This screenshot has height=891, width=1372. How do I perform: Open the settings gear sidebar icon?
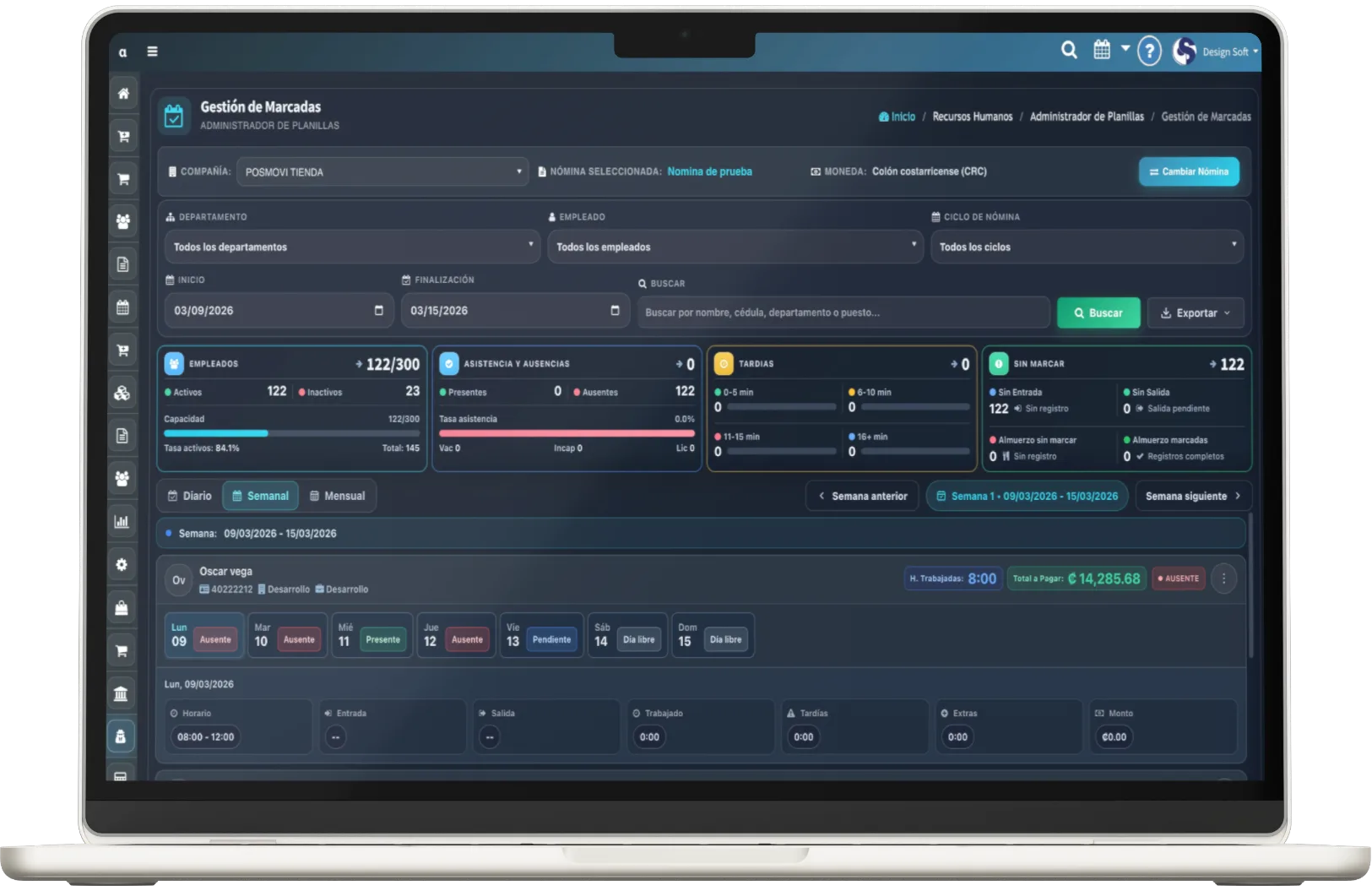122,565
